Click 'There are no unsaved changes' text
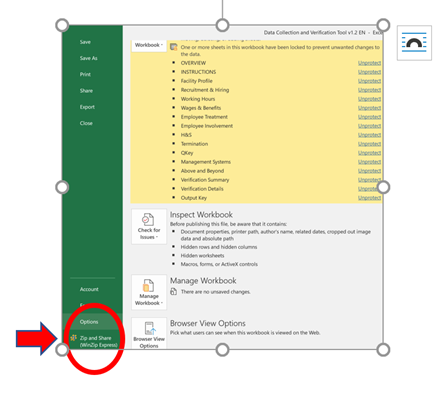Screen dimensions: 440x400 coord(215,292)
